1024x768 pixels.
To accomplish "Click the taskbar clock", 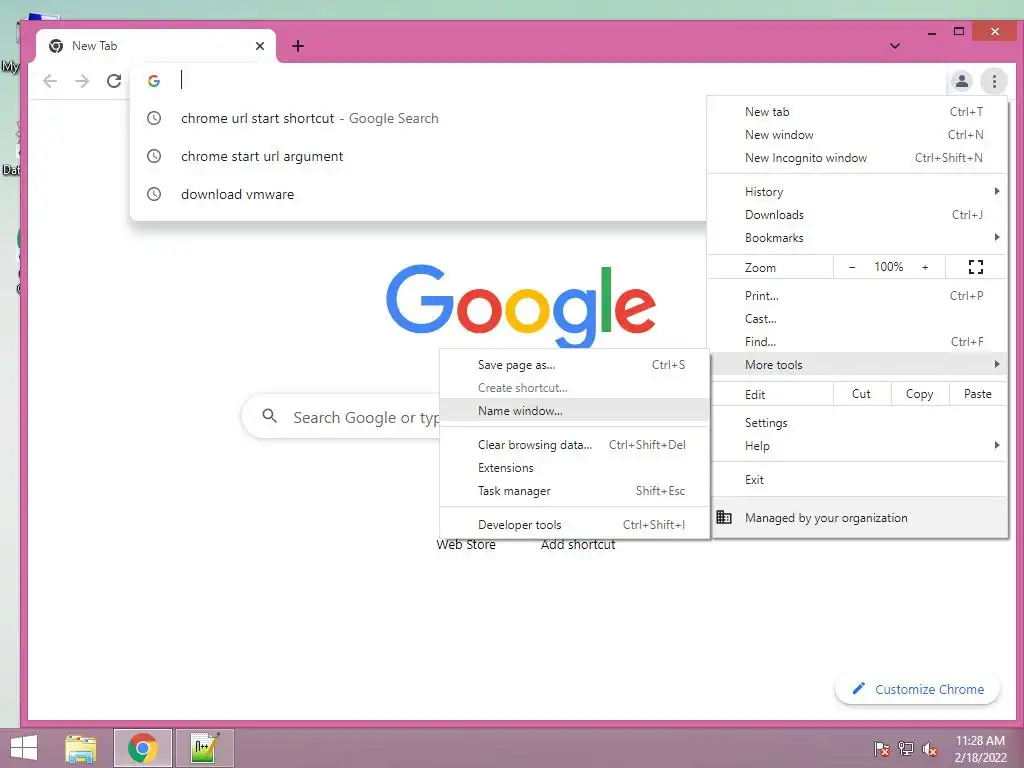I will 980,748.
